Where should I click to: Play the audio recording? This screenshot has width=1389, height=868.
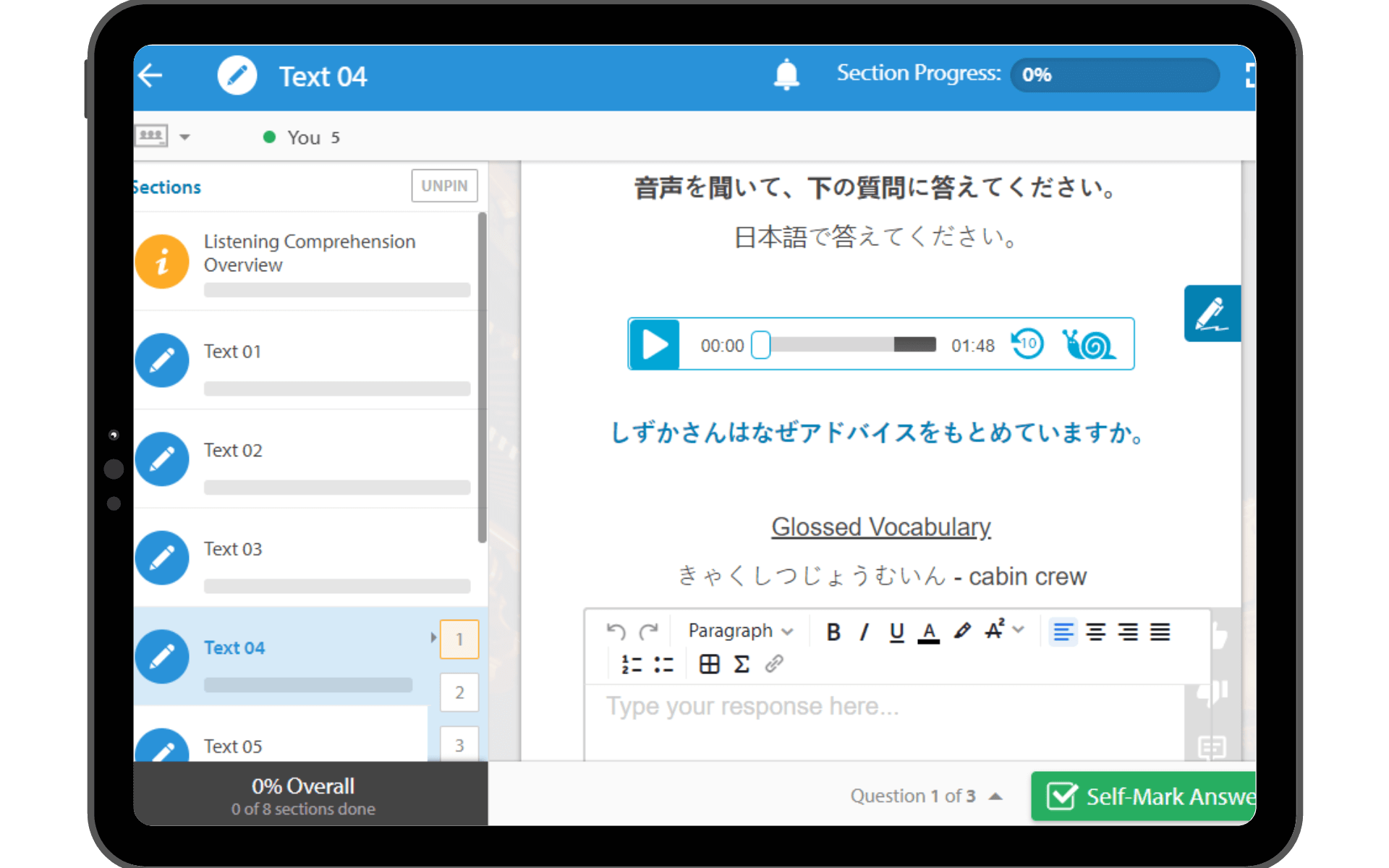655,344
